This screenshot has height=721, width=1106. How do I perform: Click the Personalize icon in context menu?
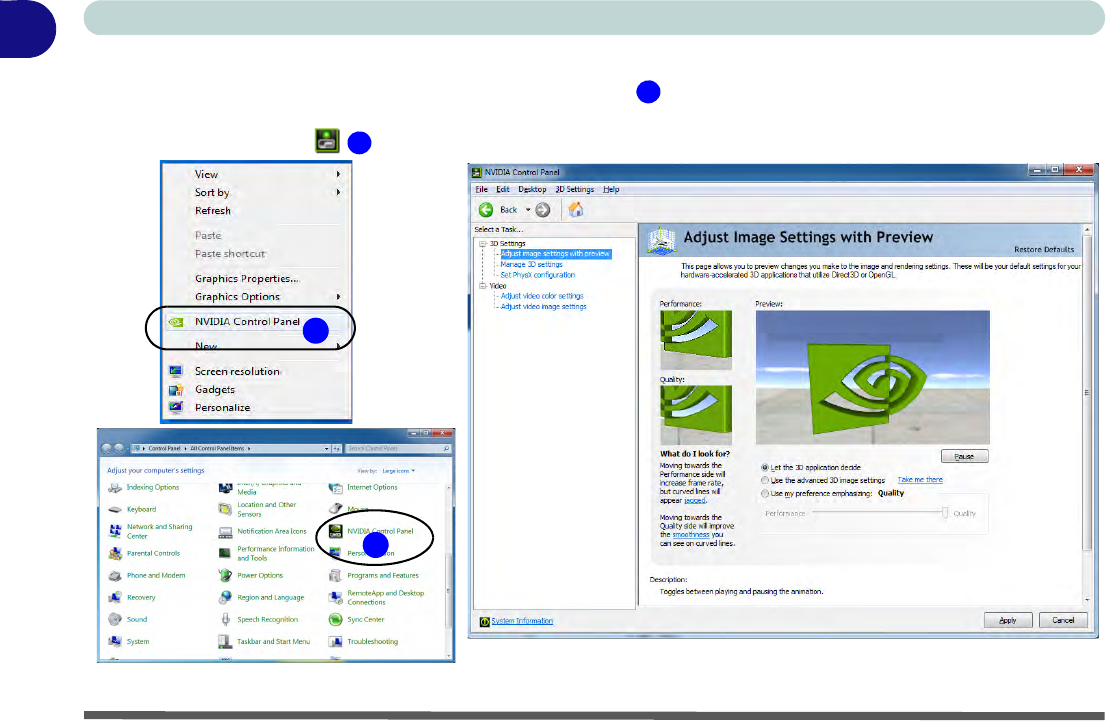(x=176, y=407)
